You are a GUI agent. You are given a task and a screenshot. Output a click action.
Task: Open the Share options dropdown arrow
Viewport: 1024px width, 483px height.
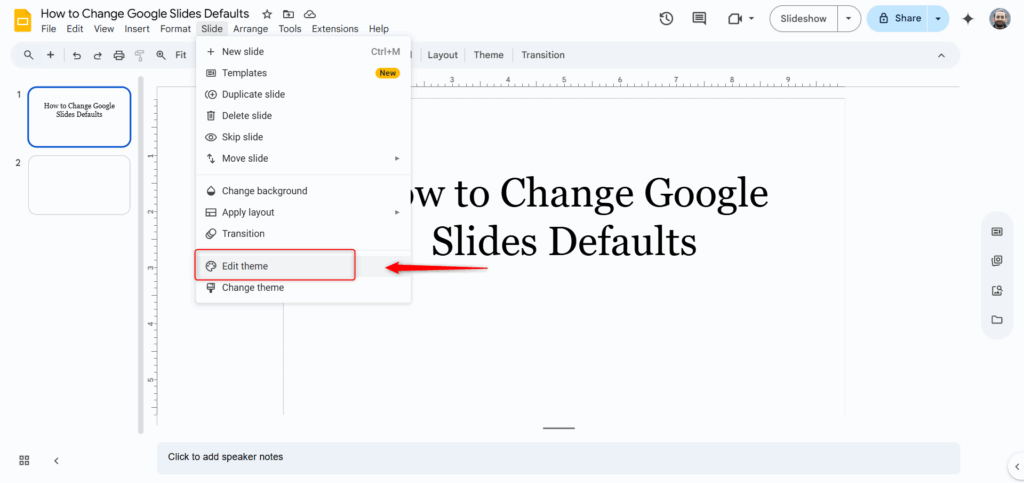[x=937, y=18]
